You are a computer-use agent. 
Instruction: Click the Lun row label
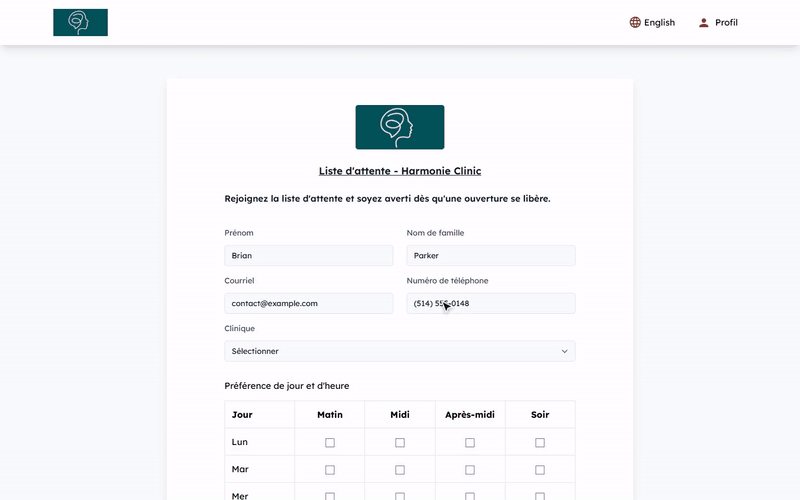pos(239,442)
